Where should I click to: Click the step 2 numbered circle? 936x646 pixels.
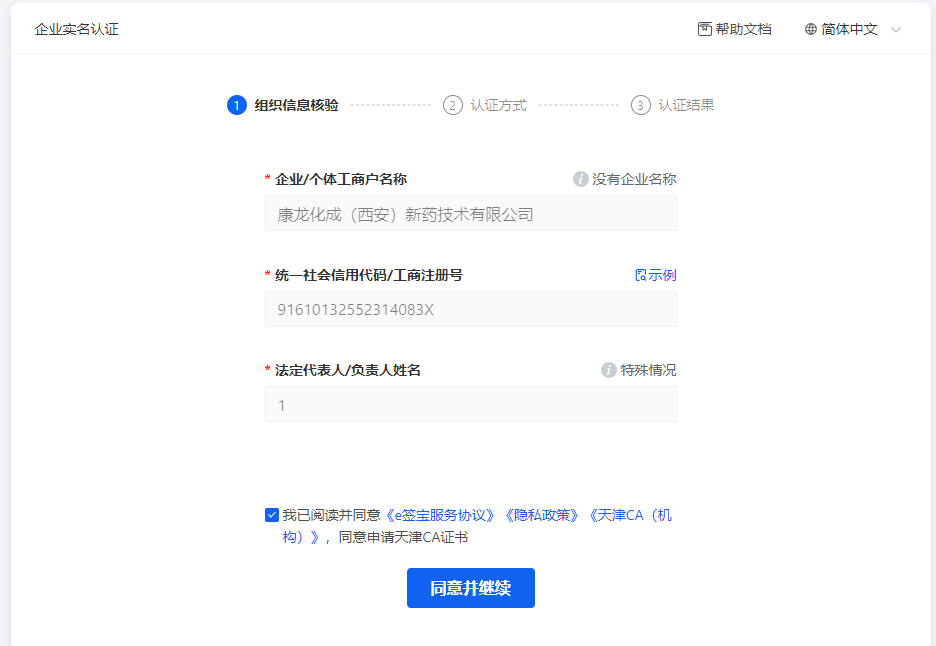pos(453,105)
